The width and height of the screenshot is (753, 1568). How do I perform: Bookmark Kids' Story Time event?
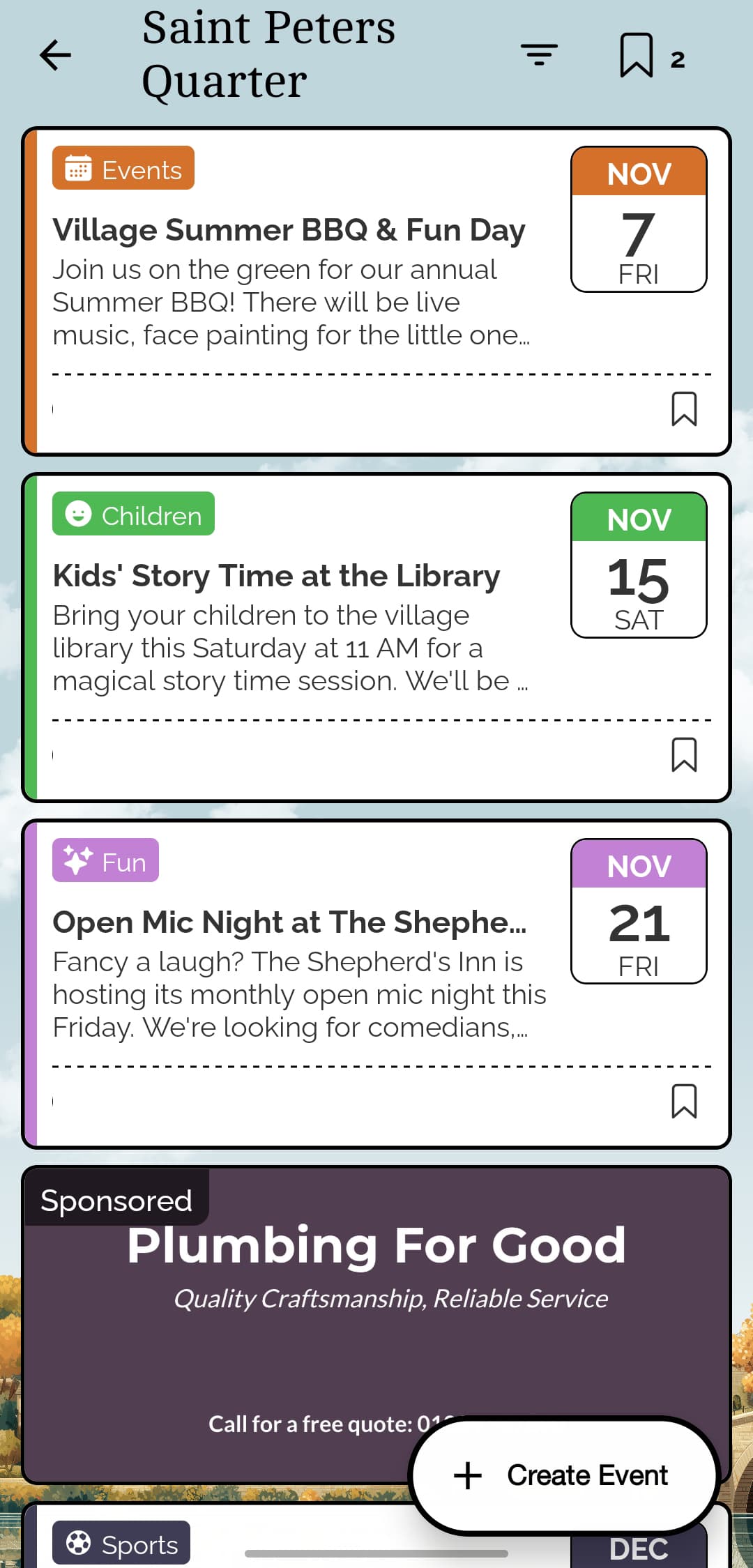click(x=684, y=755)
